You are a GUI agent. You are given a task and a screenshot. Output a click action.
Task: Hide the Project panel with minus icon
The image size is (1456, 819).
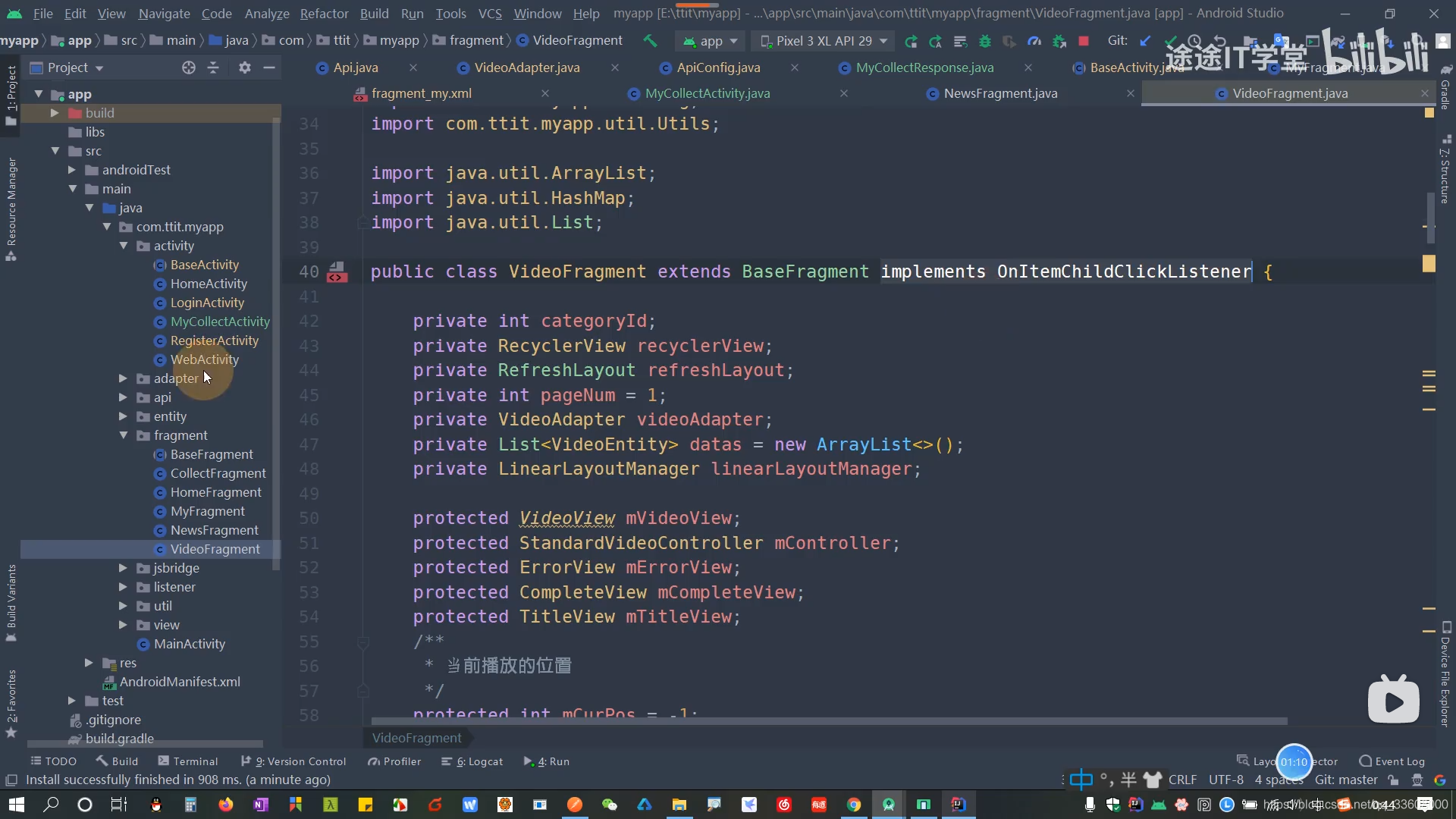tap(268, 67)
